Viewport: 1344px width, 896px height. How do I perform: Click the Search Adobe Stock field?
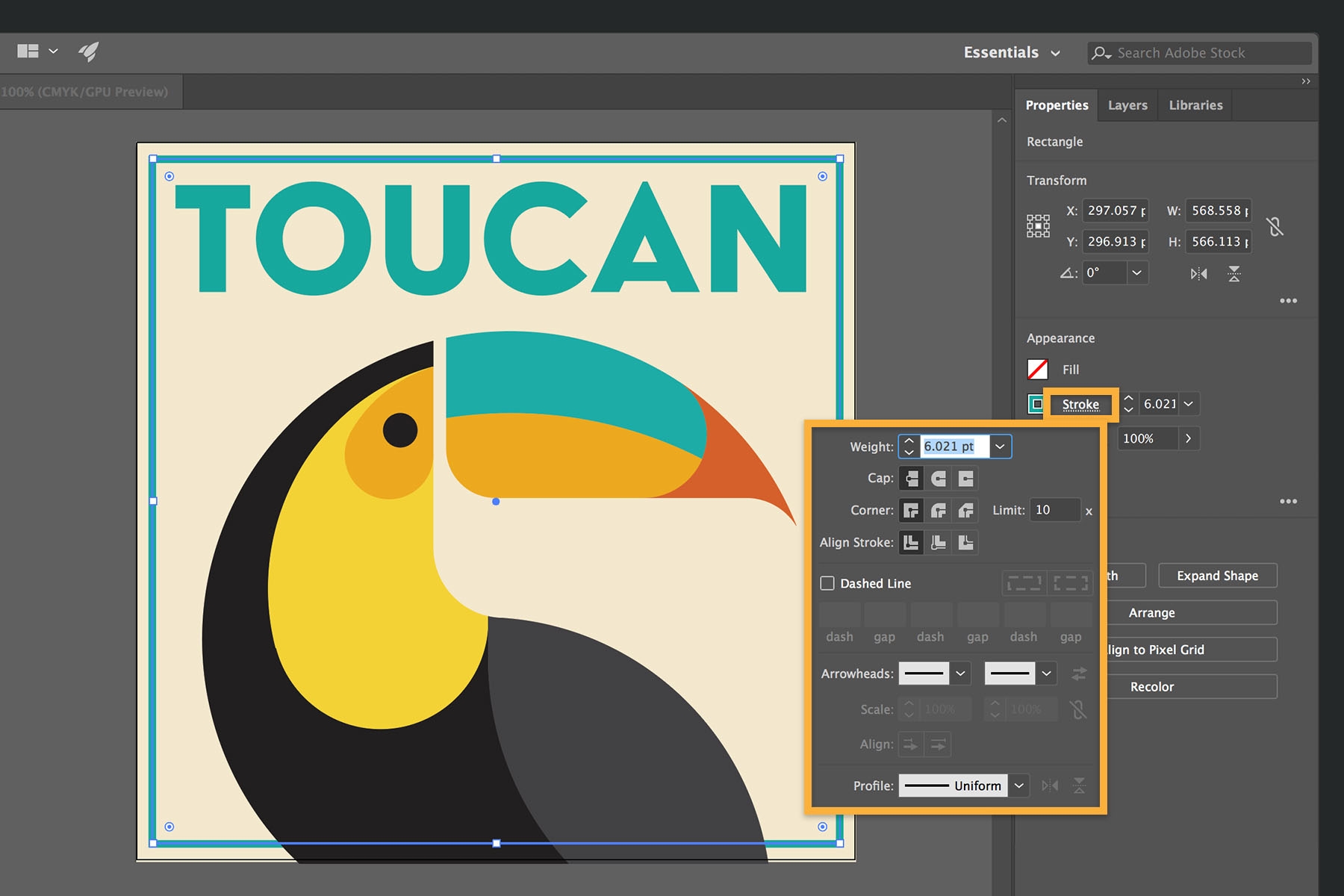(1199, 53)
